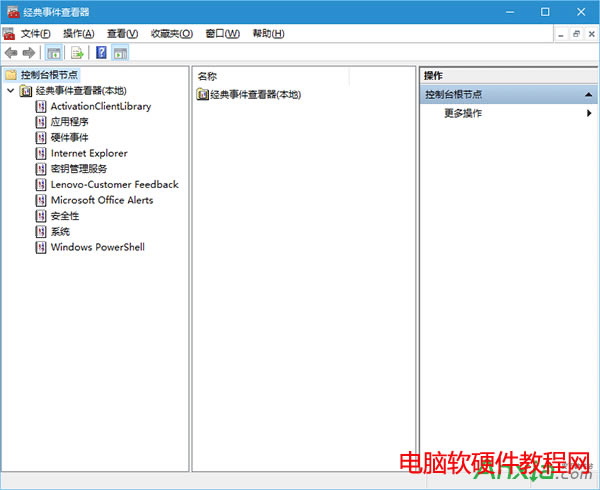
Task: Select 更多操作 in the actions pane
Action: click(463, 113)
